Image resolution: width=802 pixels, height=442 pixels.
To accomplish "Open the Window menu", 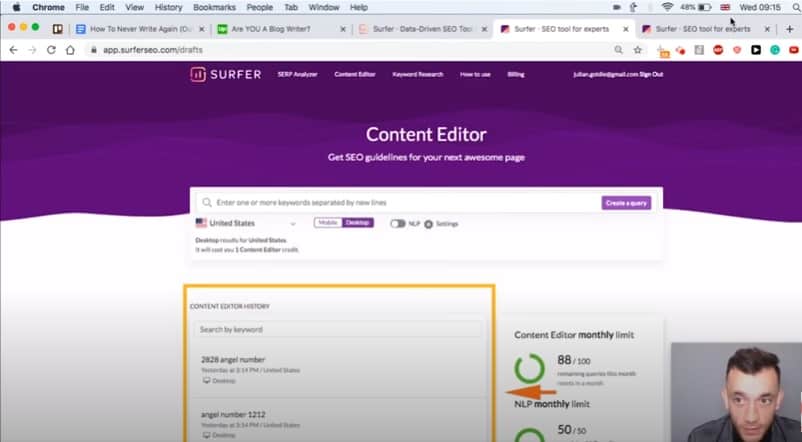I will point(324,7).
